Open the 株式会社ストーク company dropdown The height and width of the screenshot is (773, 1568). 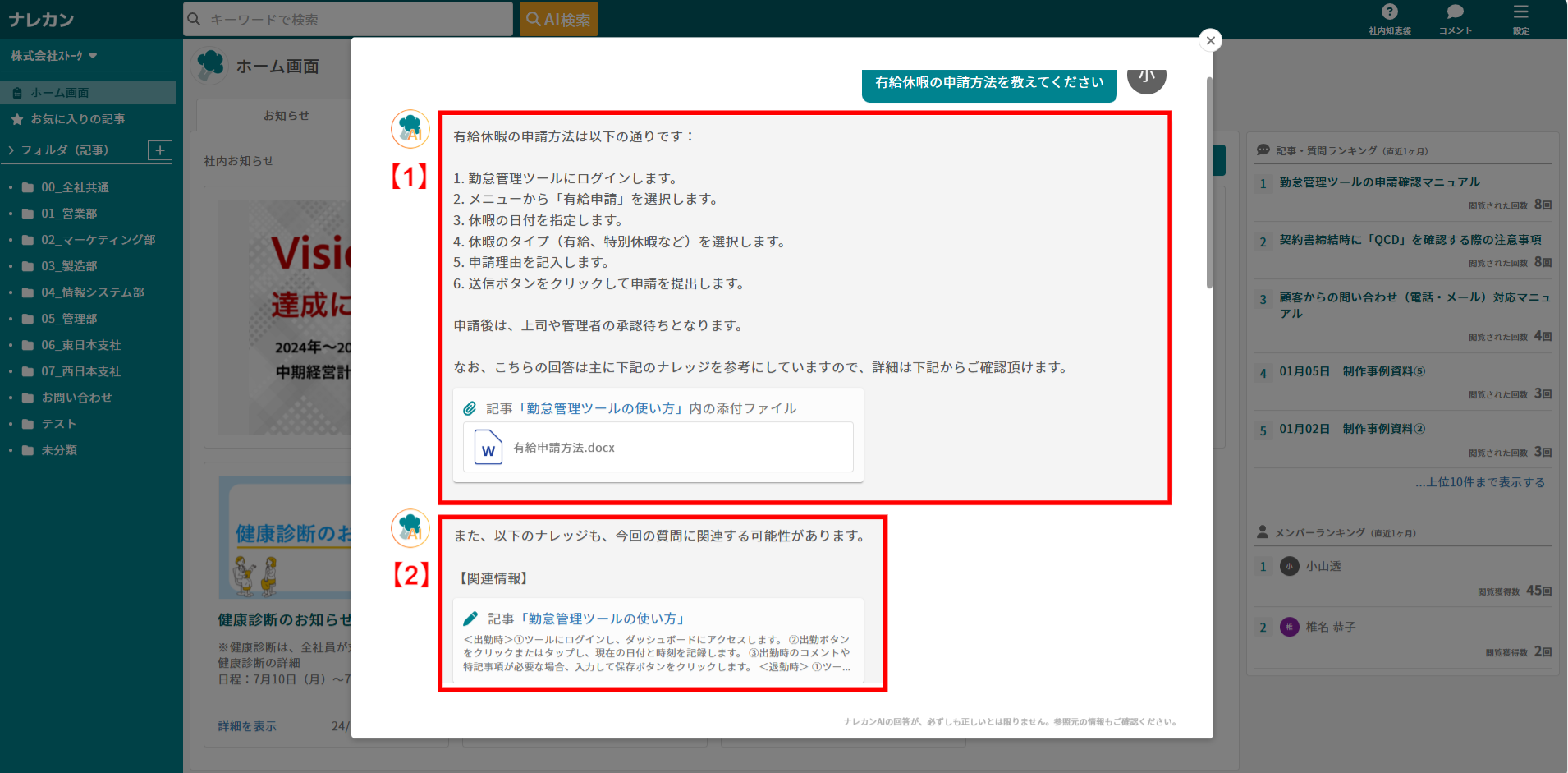pyautogui.click(x=52, y=55)
